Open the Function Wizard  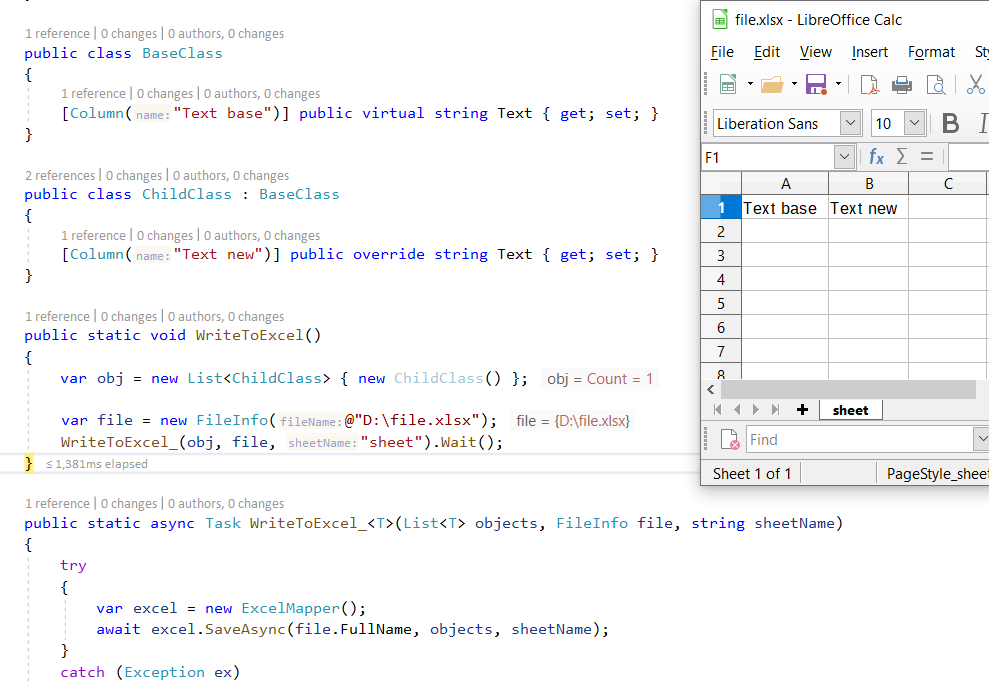[877, 156]
